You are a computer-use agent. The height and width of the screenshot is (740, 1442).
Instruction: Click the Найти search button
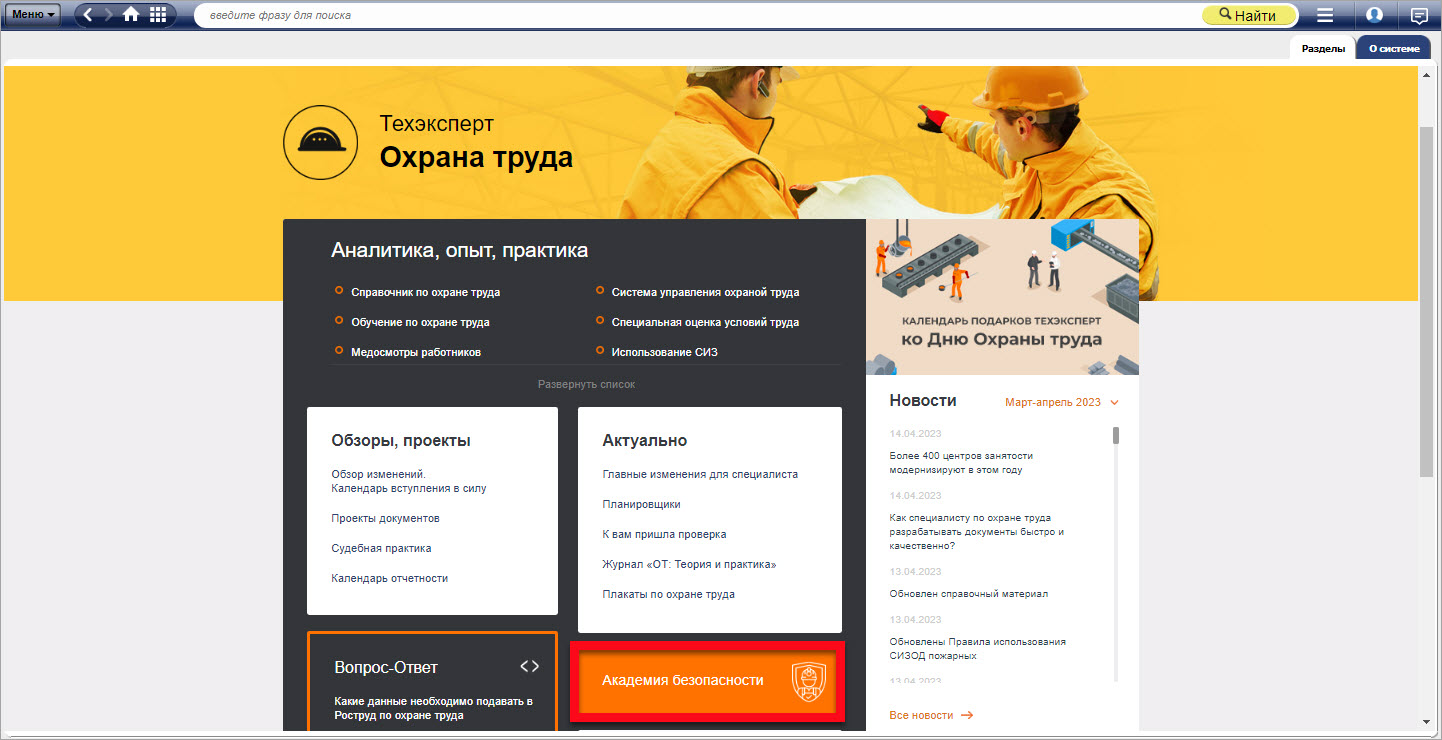pos(1248,15)
